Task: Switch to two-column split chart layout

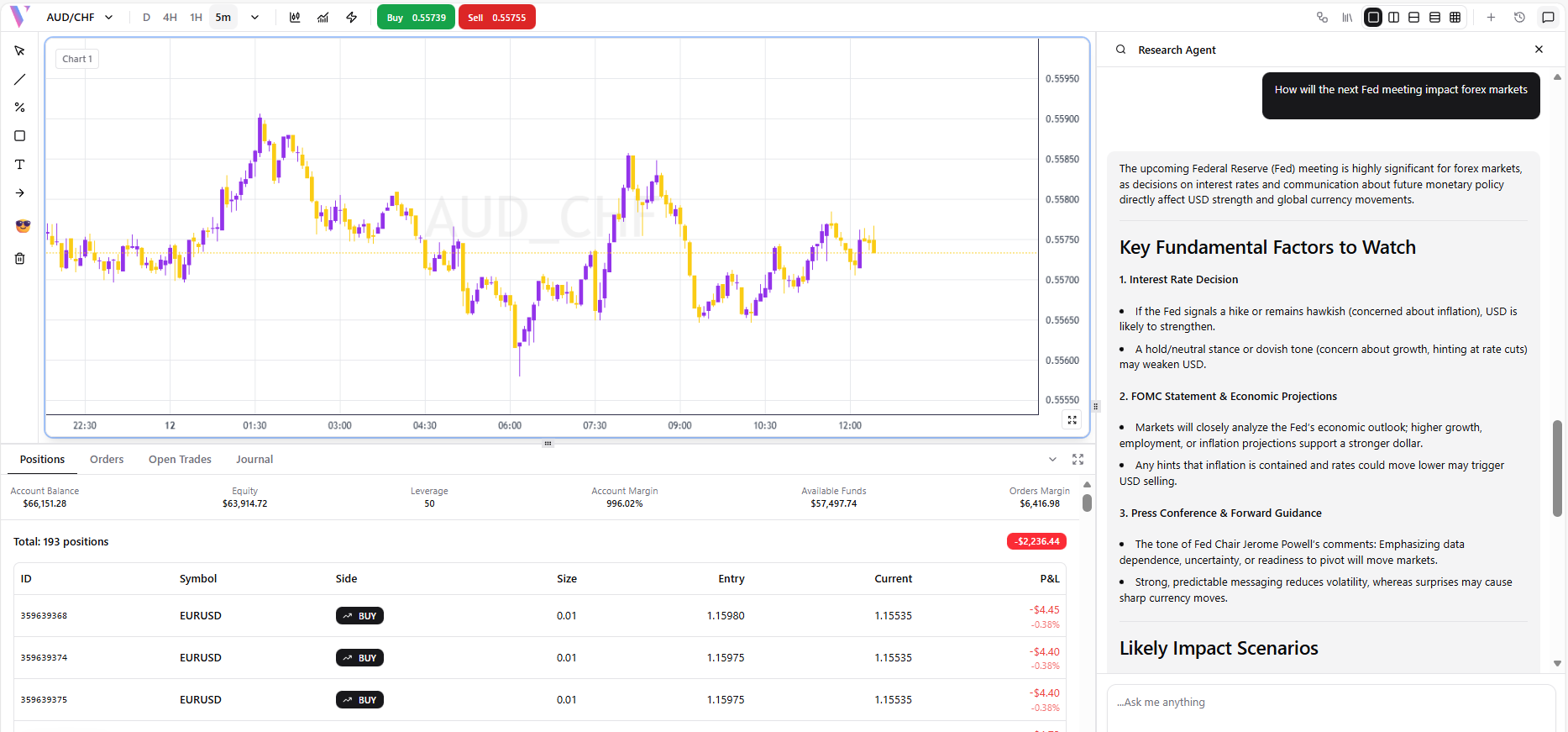Action: (x=1393, y=18)
